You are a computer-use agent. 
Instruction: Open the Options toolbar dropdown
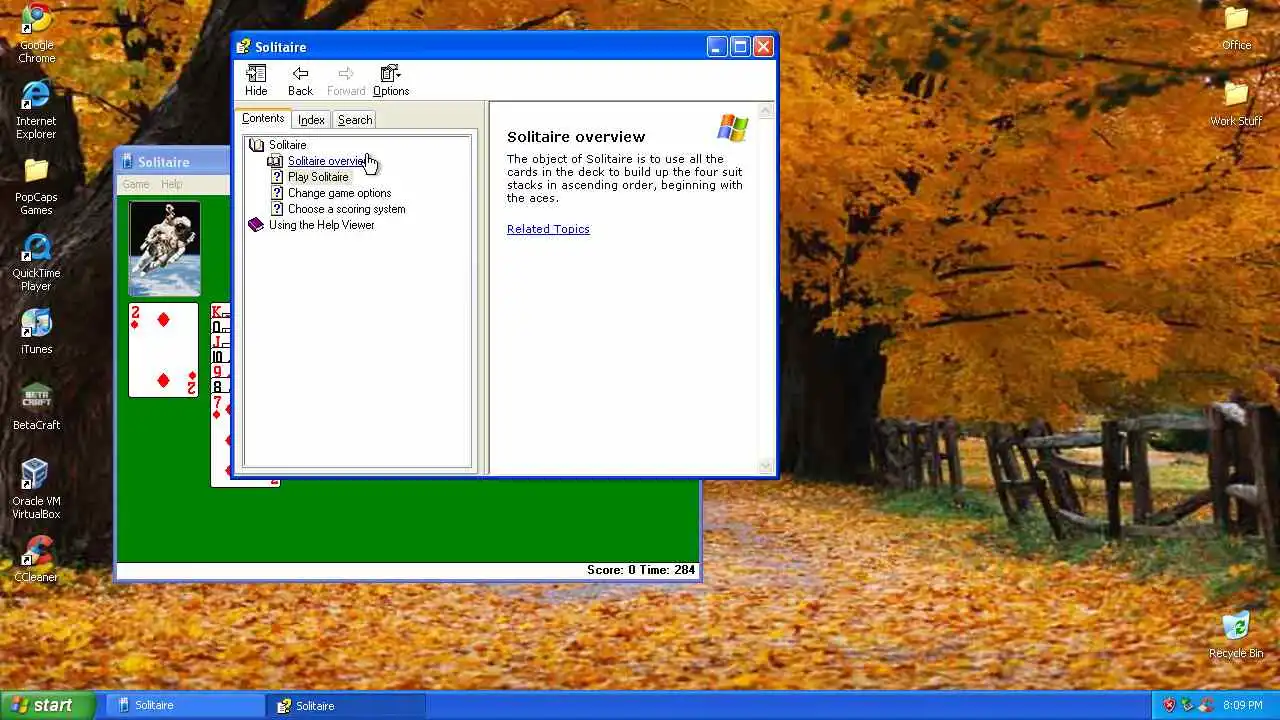(x=390, y=81)
